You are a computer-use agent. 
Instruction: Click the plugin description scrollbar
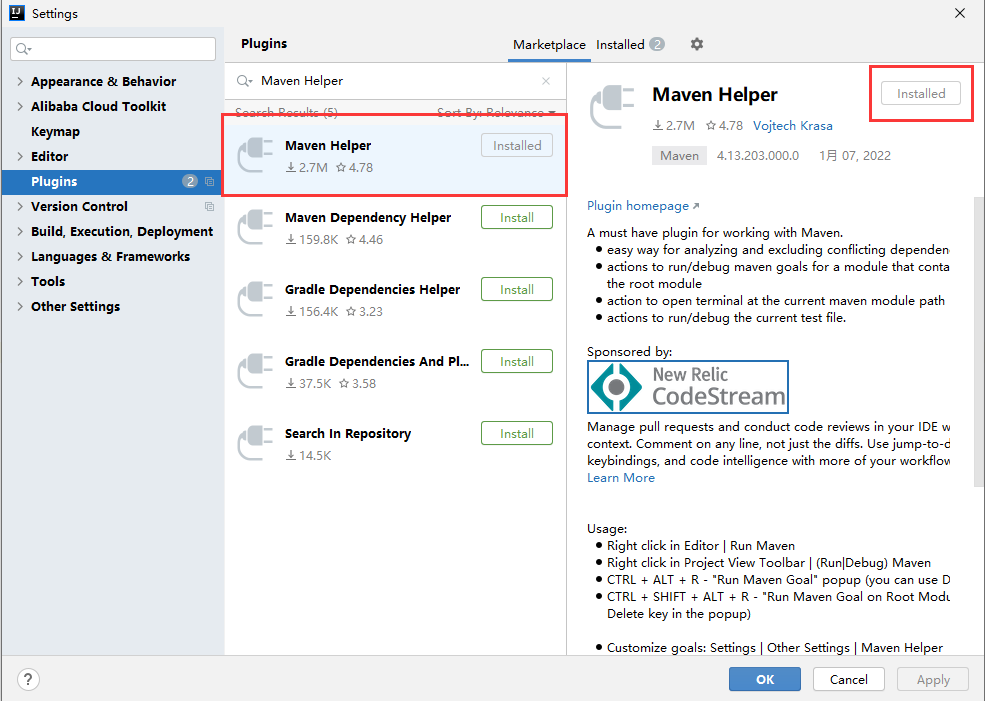click(x=978, y=342)
